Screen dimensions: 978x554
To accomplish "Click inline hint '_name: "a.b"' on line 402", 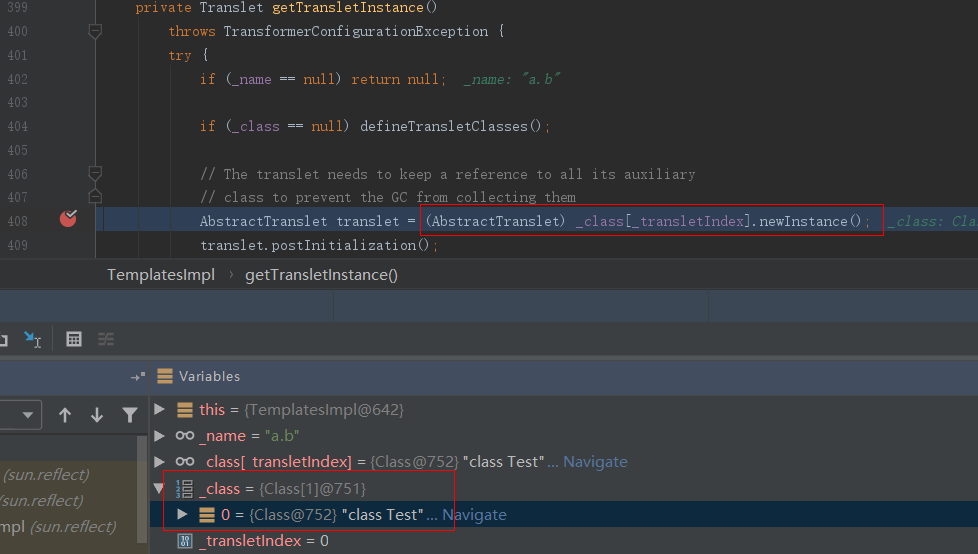I will (512, 79).
